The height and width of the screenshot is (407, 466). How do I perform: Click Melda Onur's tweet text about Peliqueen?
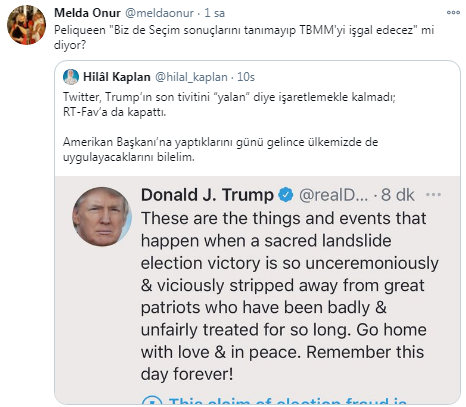(244, 37)
